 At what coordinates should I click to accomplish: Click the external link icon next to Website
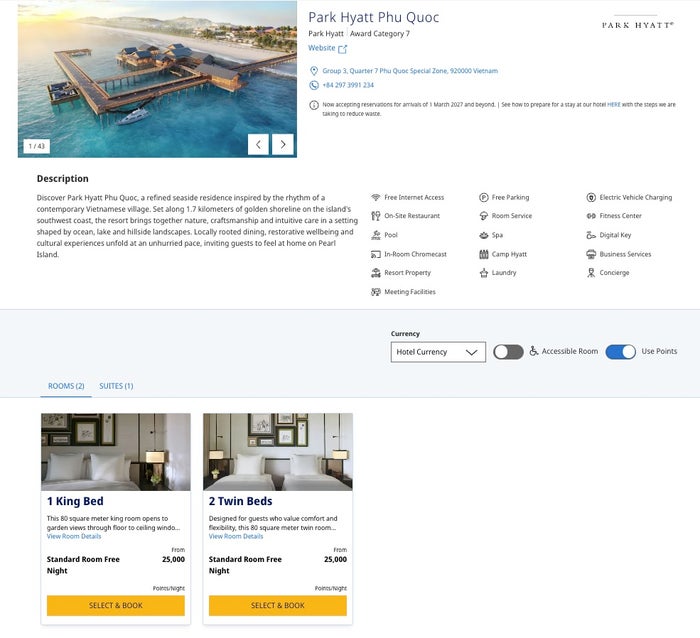(342, 49)
